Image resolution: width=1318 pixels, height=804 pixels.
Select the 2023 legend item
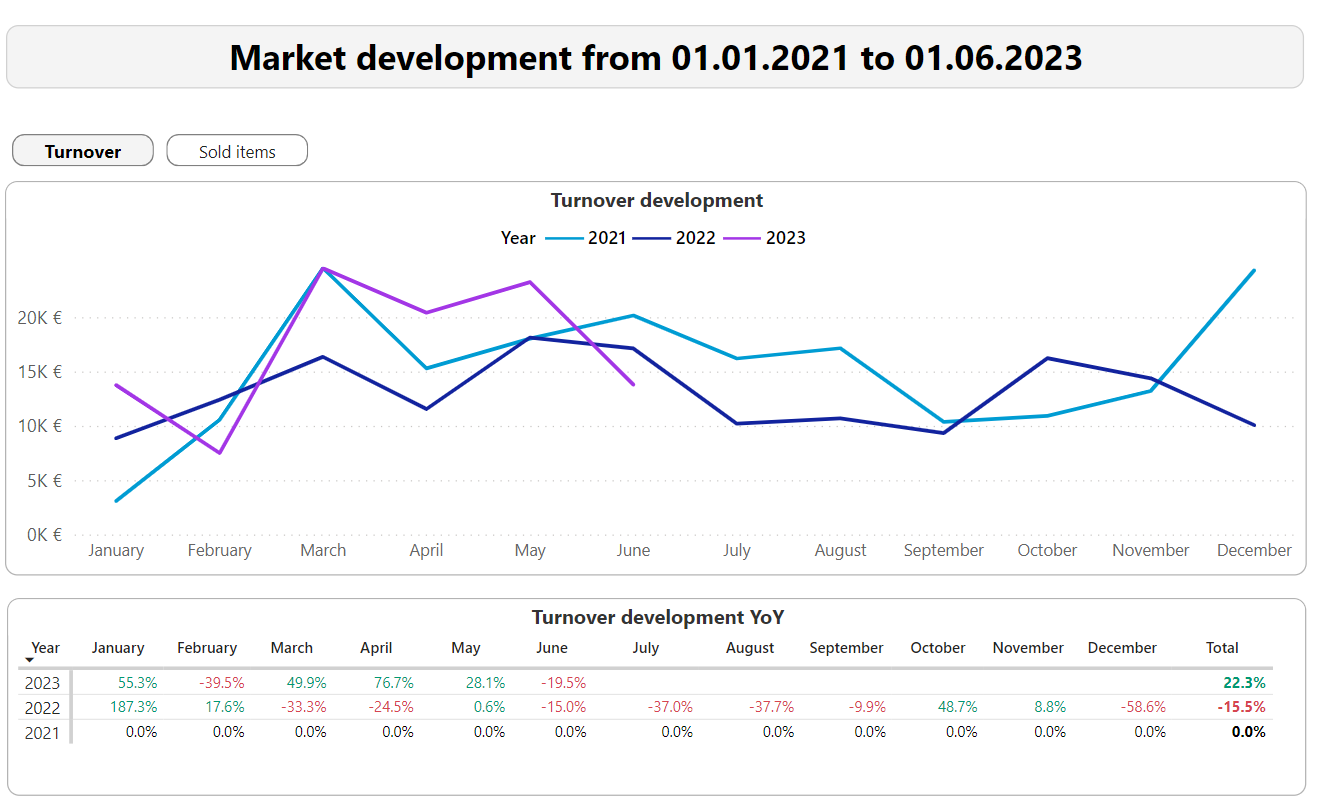(777, 238)
